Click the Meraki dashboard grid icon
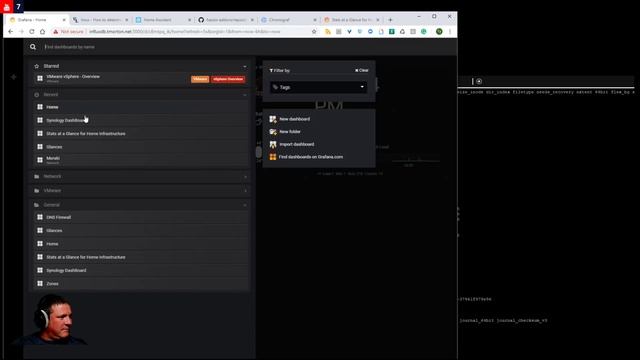 coord(40,160)
